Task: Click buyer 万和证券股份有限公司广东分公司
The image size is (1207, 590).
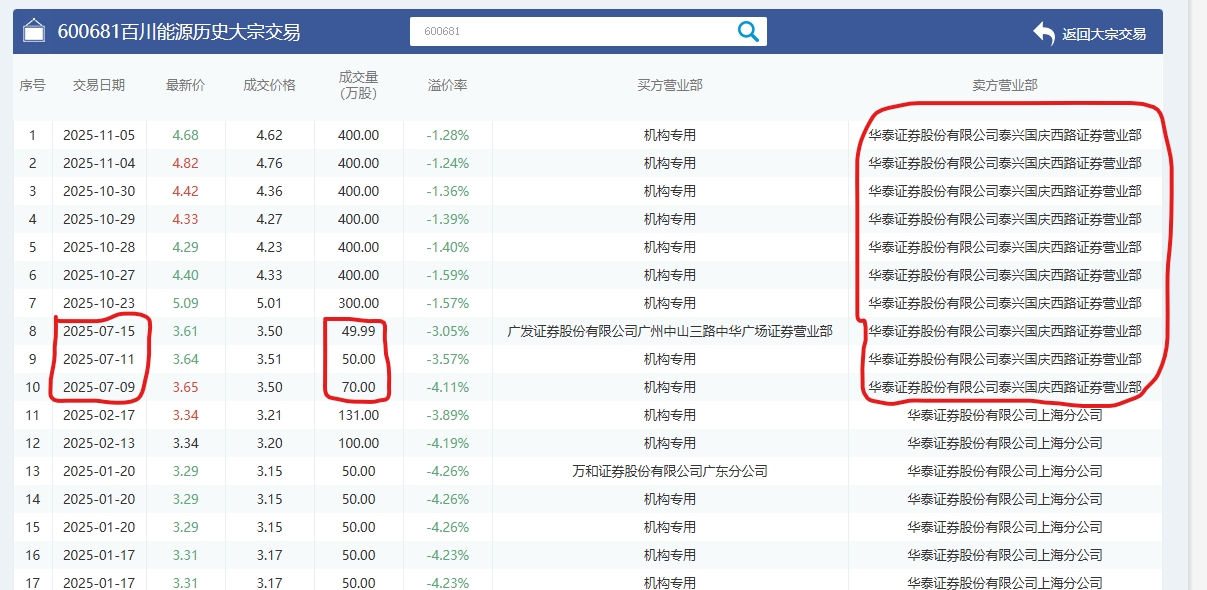Action: click(x=670, y=471)
